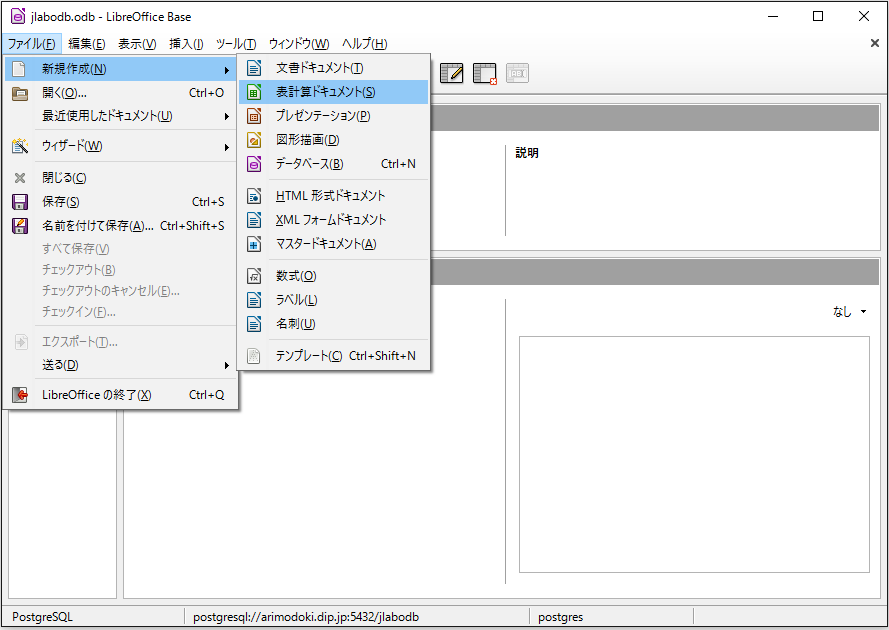The width and height of the screenshot is (889, 630).
Task: Click the presentation icon beside プレゼンテーション
Action: point(254,116)
